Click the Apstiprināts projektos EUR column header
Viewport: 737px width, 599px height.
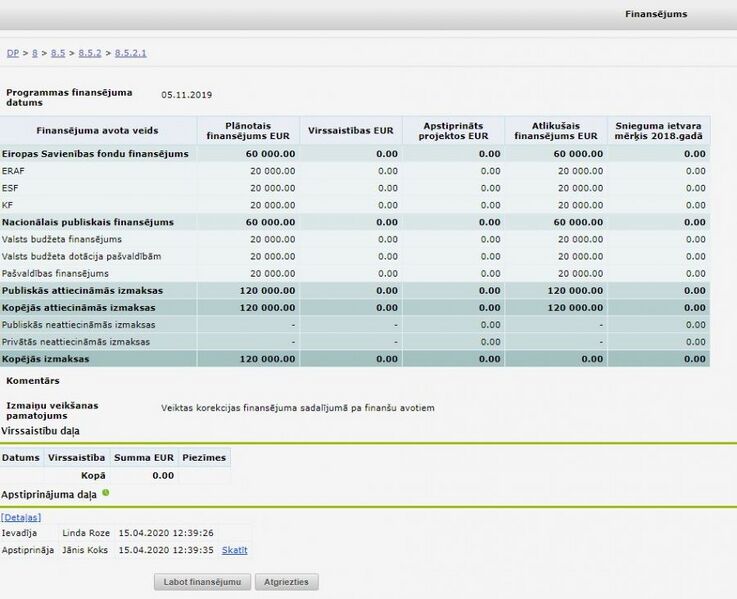[x=453, y=131]
